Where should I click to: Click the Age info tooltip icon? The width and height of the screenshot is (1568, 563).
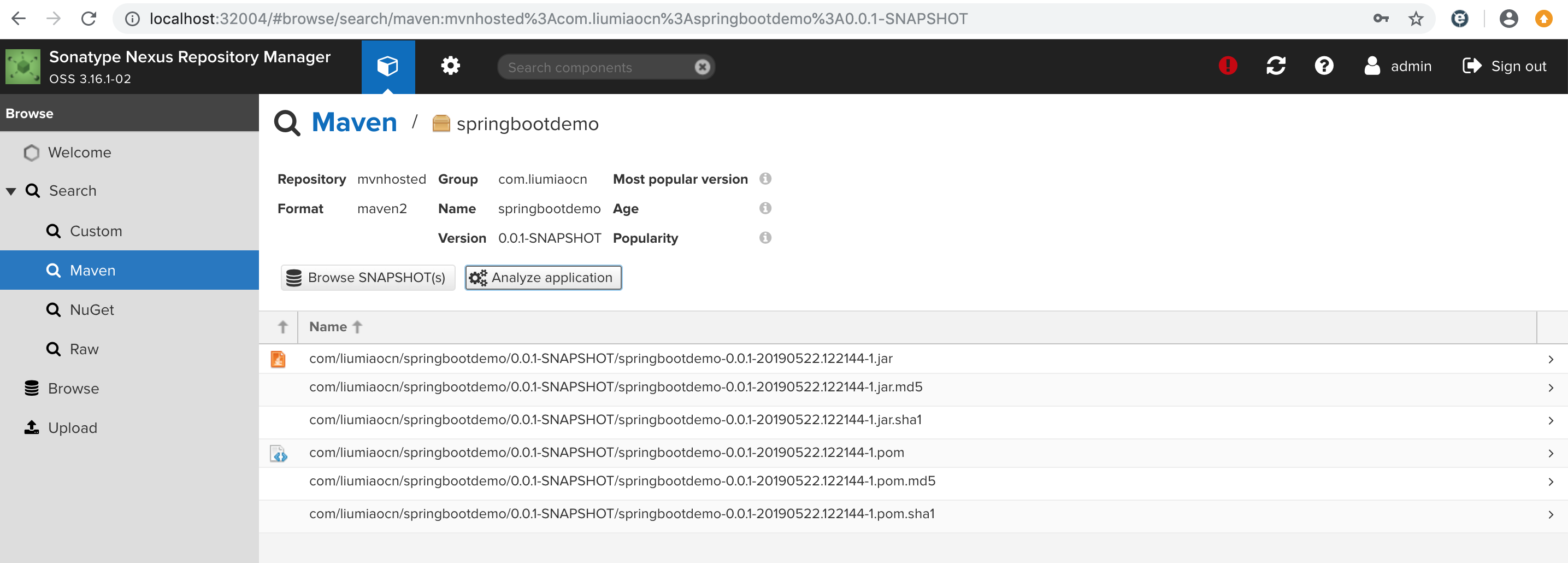766,208
